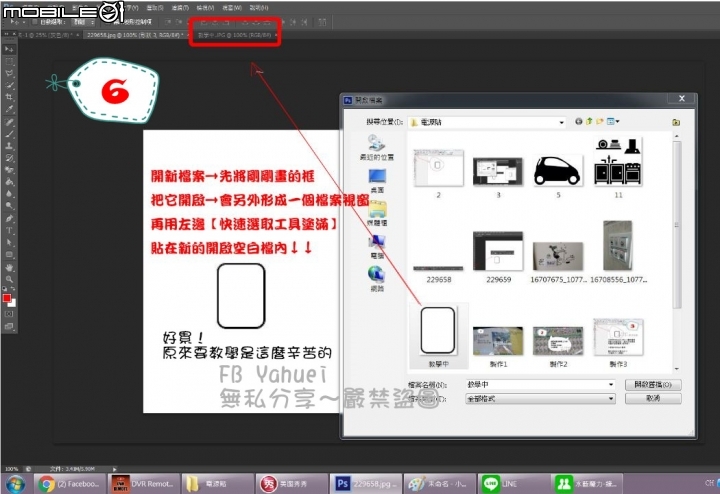Go to Recent Places in dialog sidebar
The height and width of the screenshot is (494, 720).
point(377,148)
